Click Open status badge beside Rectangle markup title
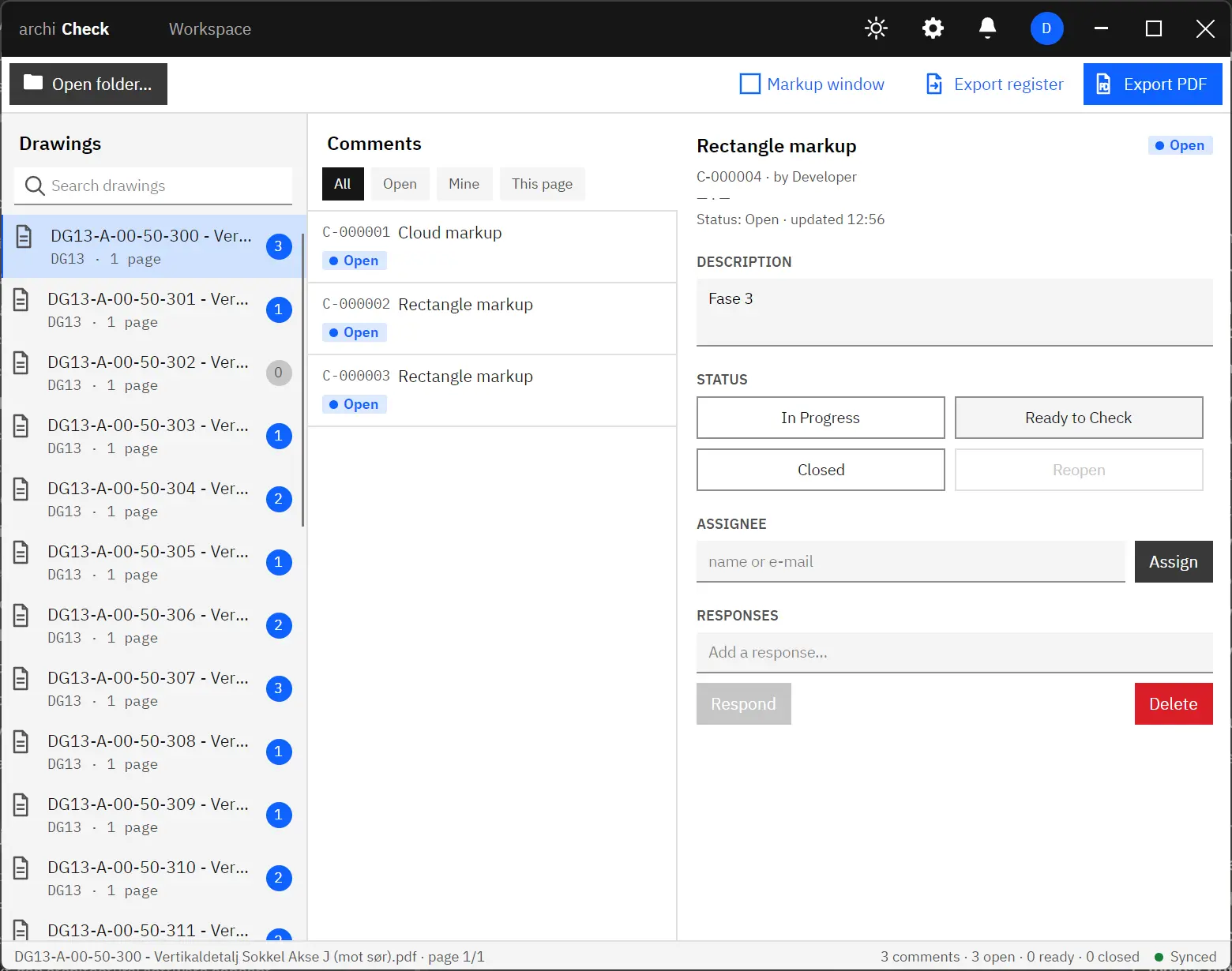Screen dimensions: 1232x971 (1180, 145)
